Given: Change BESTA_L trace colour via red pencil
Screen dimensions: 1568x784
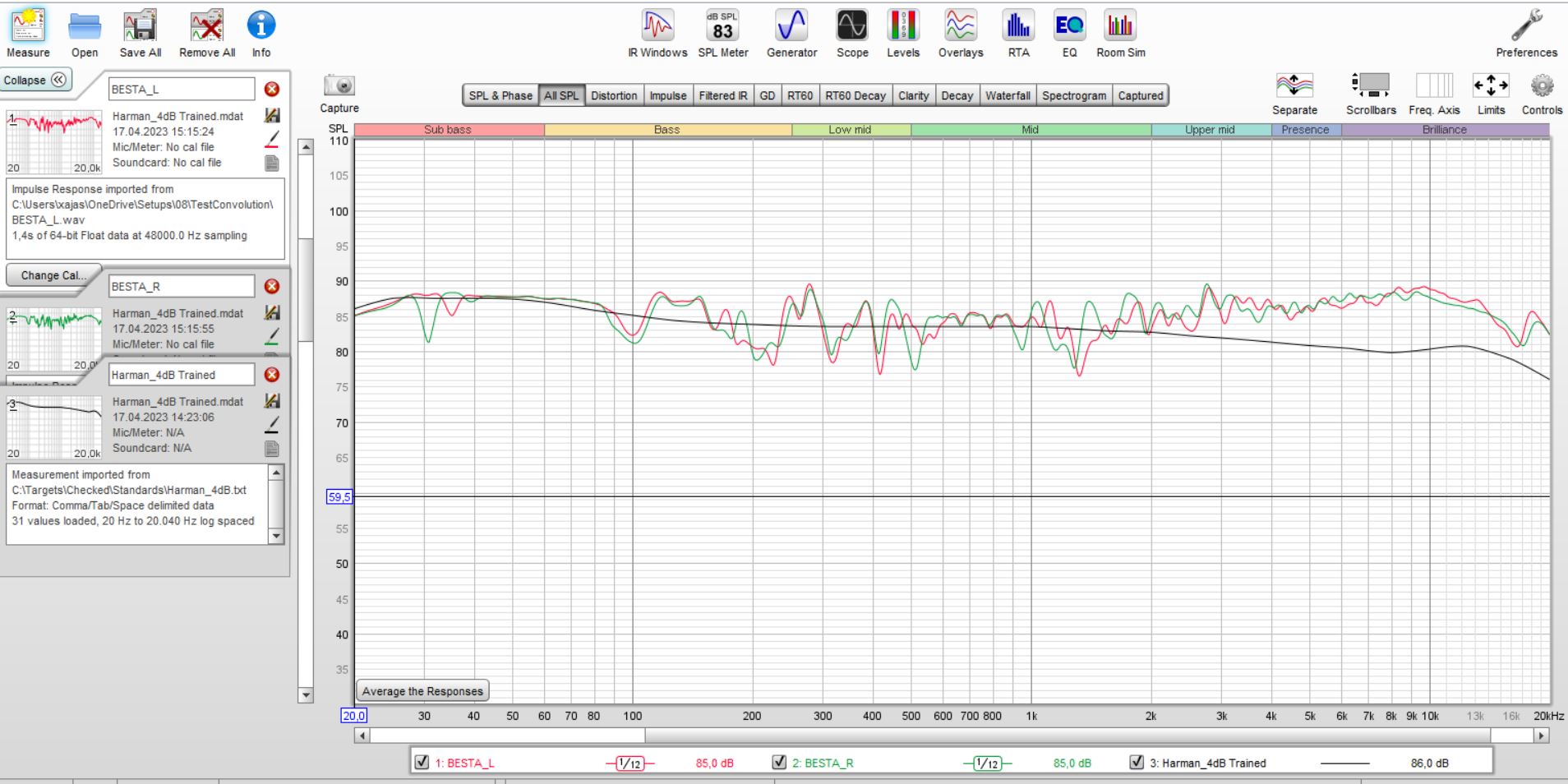Looking at the screenshot, I should (x=272, y=140).
